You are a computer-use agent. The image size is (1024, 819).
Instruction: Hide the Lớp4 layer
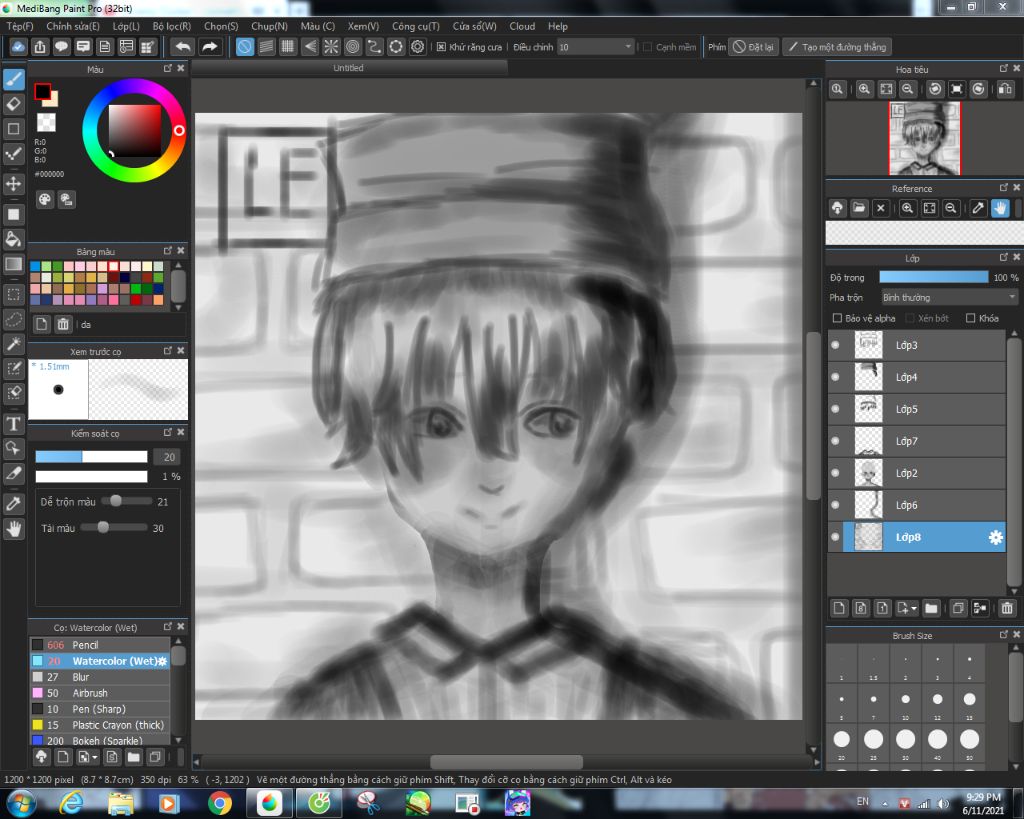[835, 377]
